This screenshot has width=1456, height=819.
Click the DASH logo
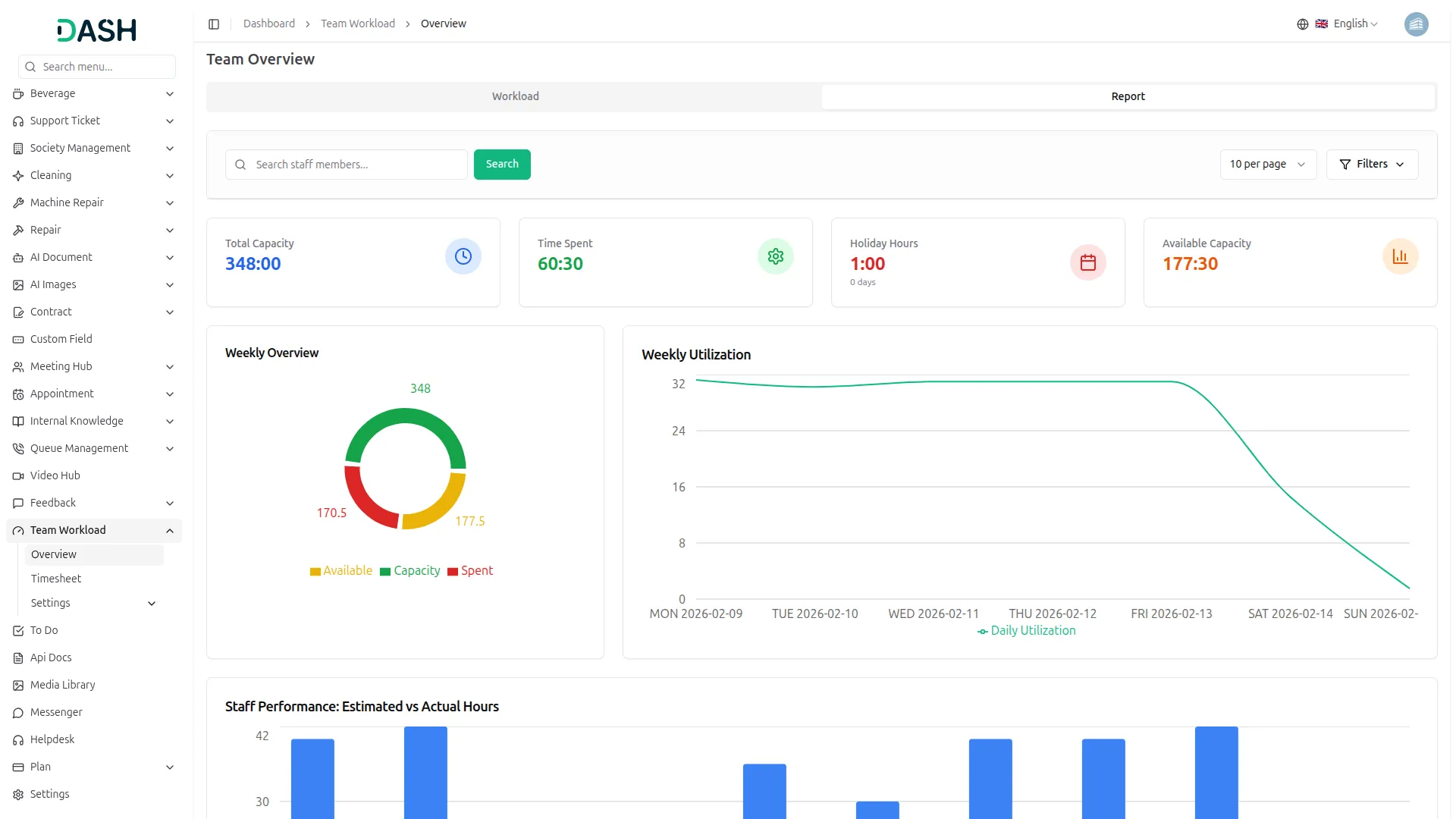coord(97,30)
